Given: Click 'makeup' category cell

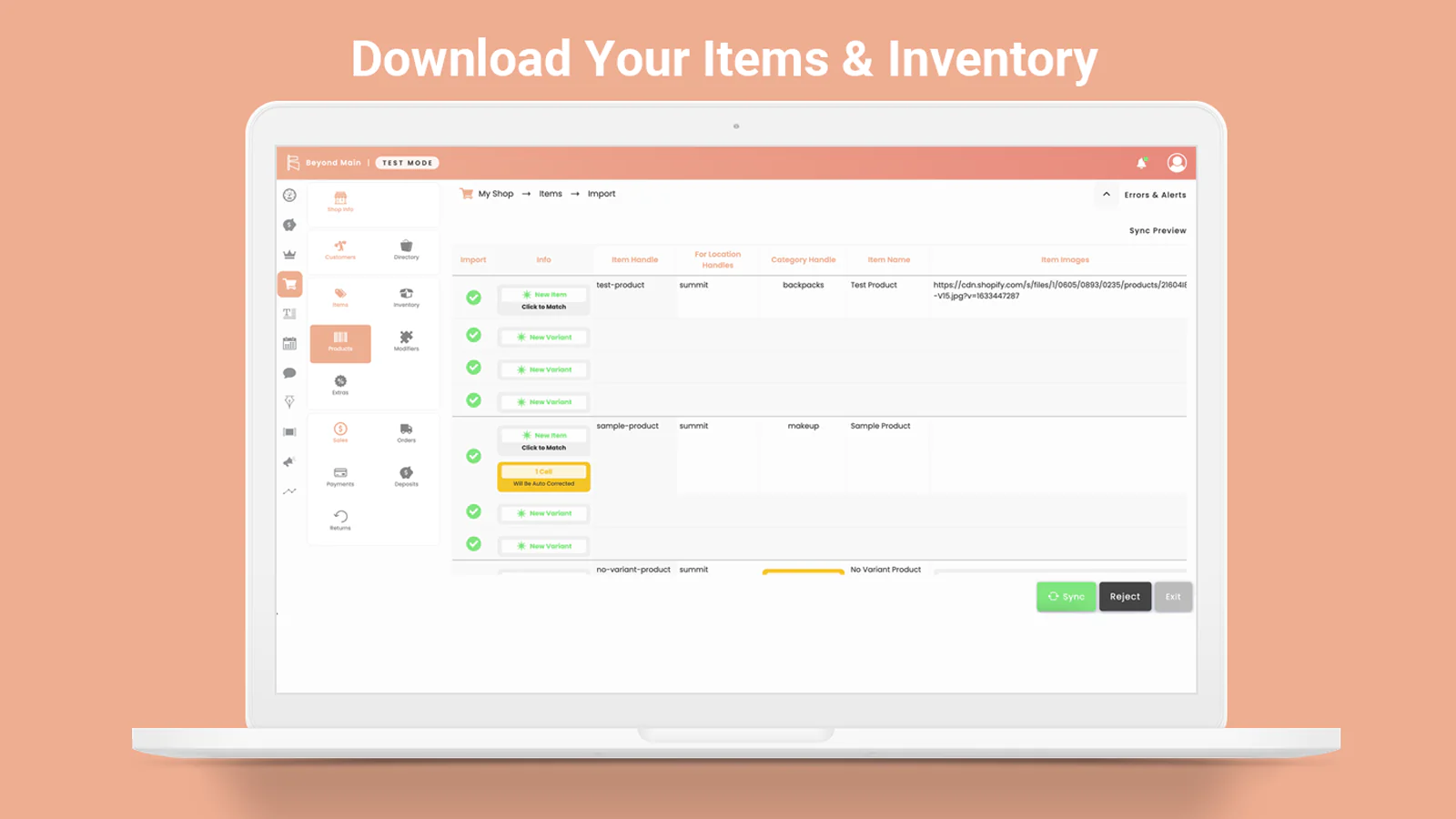Looking at the screenshot, I should (x=804, y=426).
